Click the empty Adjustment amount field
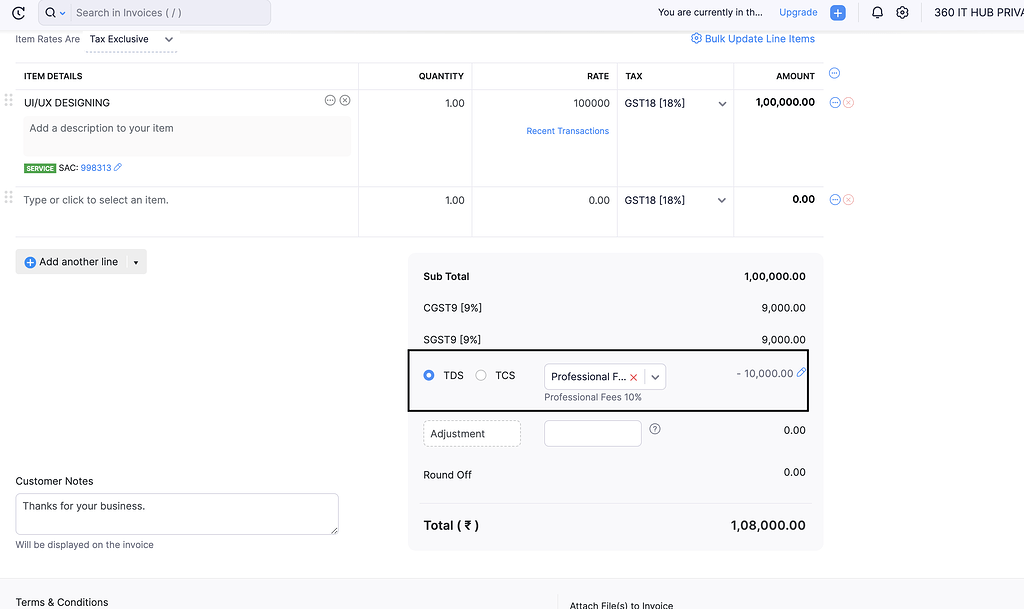Screen dimensions: 1024x609 pyautogui.click(x=592, y=433)
